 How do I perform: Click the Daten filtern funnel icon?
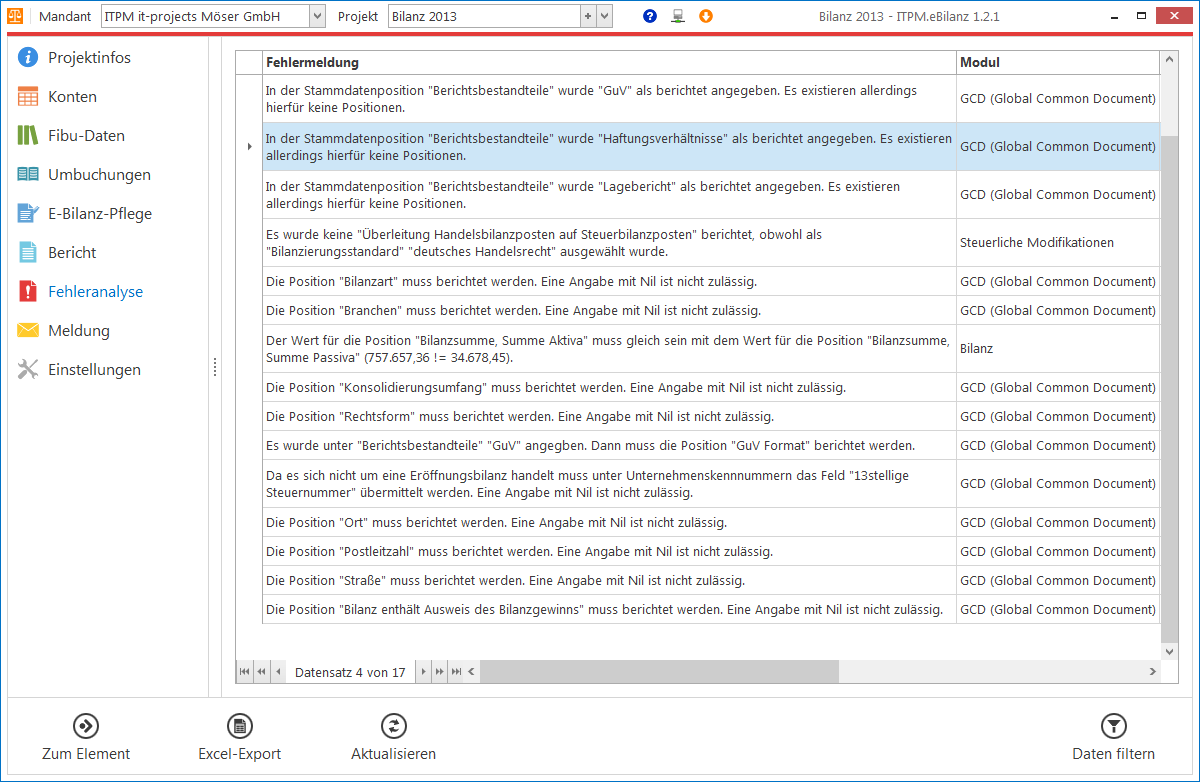pyautogui.click(x=1113, y=726)
